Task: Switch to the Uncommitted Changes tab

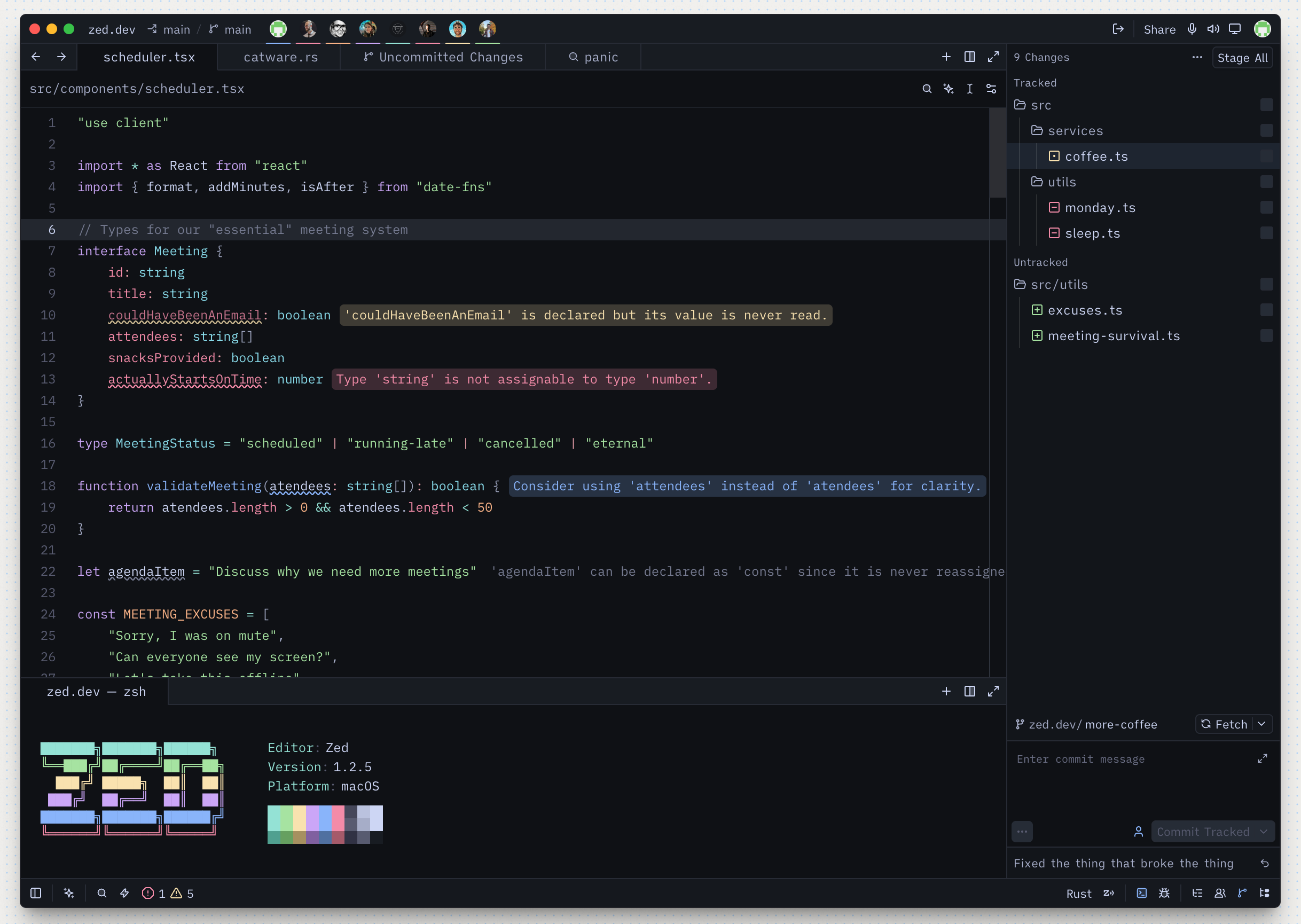Action: [x=443, y=57]
